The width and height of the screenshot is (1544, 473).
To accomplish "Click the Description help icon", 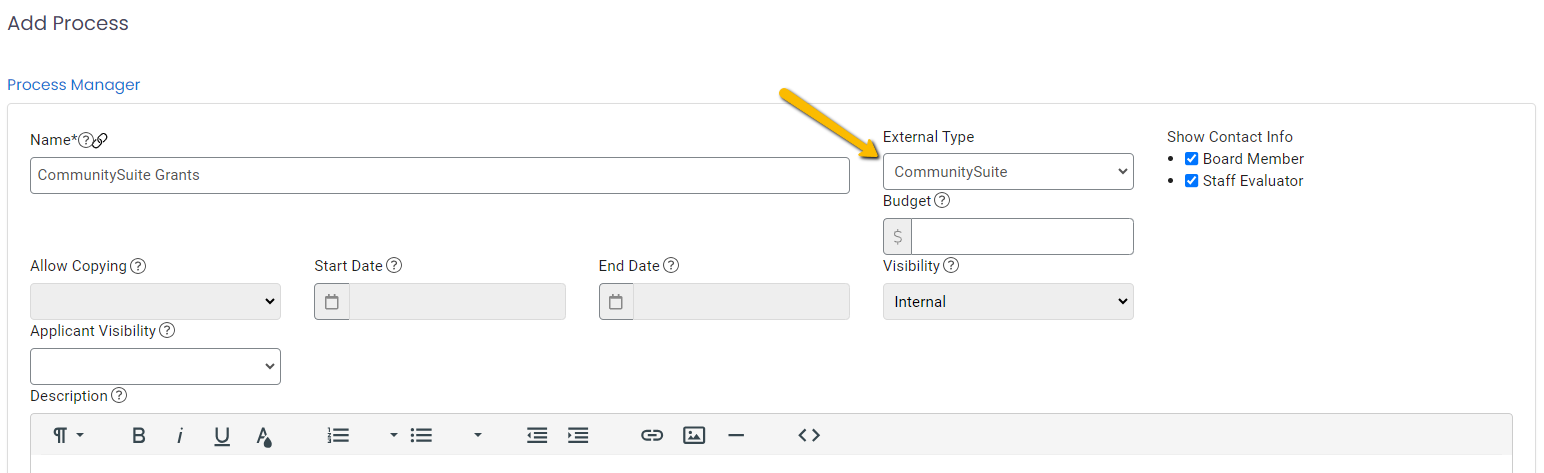I will (119, 395).
